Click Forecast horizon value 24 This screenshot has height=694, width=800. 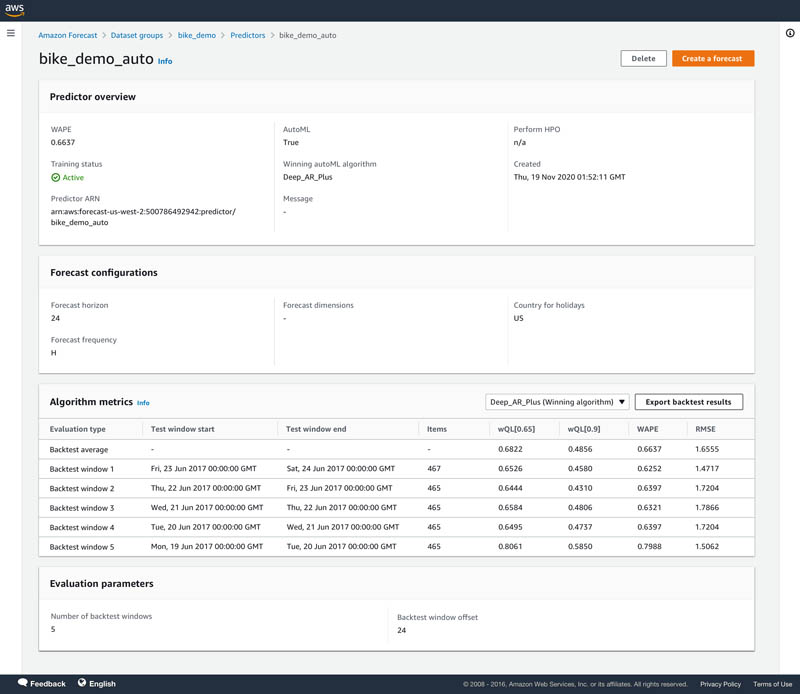[x=55, y=318]
